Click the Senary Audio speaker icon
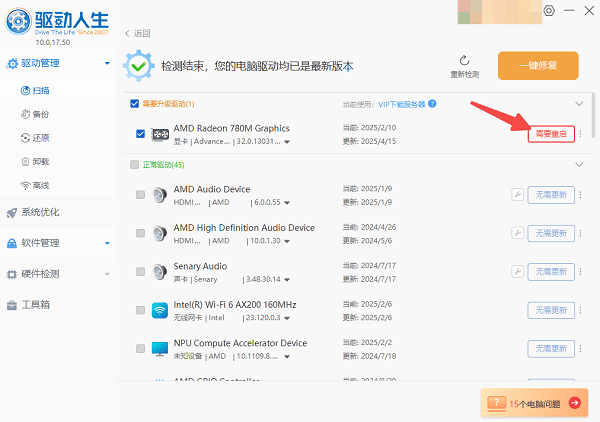Screen dimensions: 600x422 point(160,272)
